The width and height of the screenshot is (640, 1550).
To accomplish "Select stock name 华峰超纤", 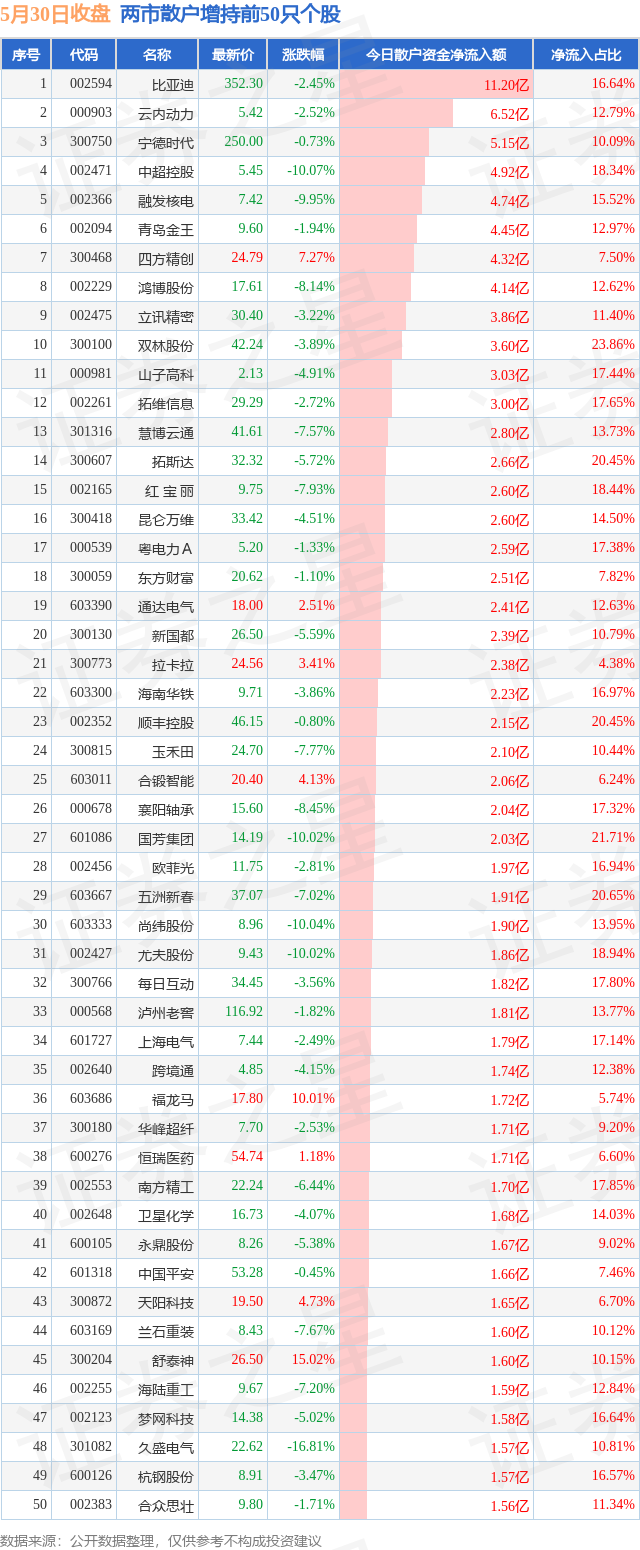I will [166, 1128].
